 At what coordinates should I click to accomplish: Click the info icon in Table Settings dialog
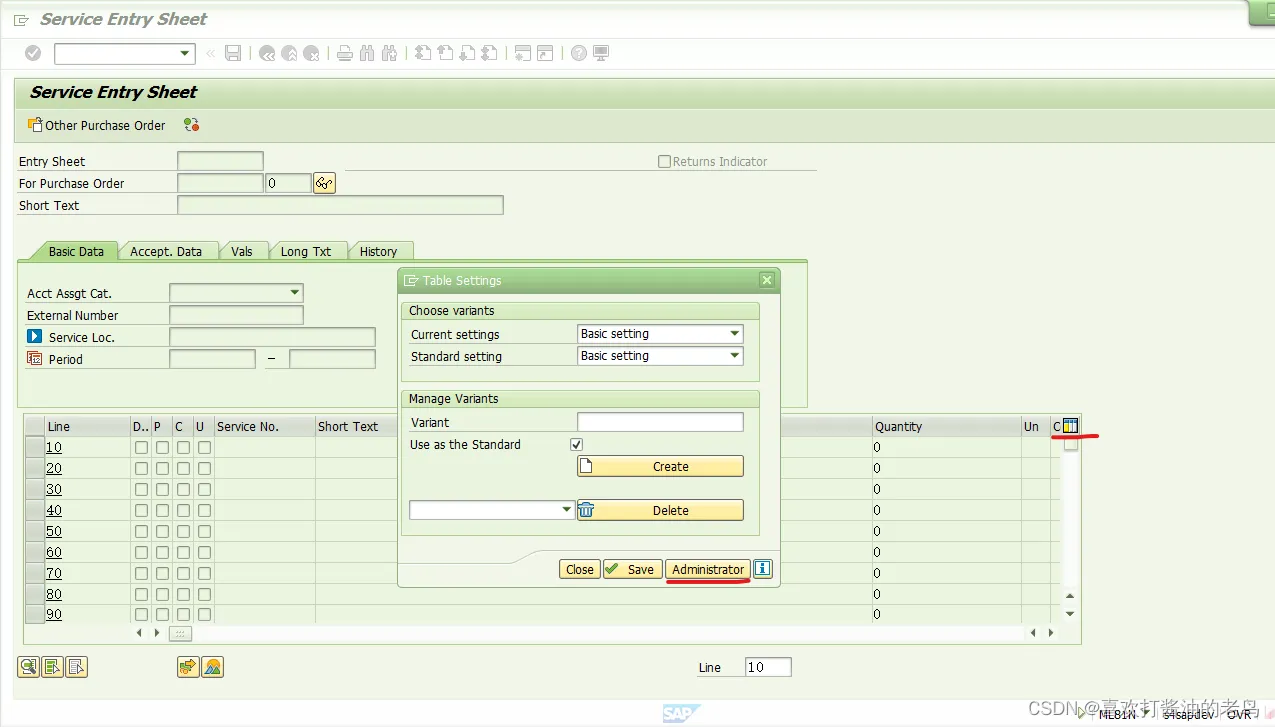(763, 569)
